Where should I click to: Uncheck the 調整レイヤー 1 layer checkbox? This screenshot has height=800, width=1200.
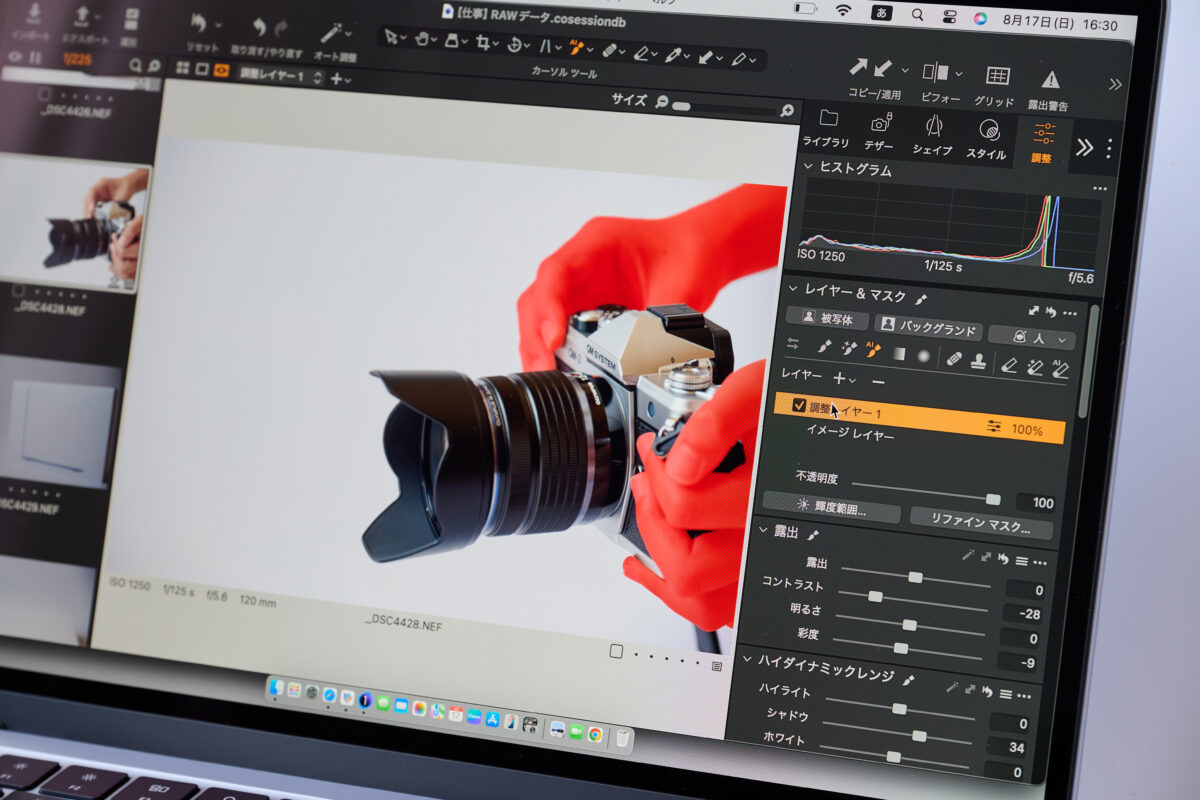(799, 405)
